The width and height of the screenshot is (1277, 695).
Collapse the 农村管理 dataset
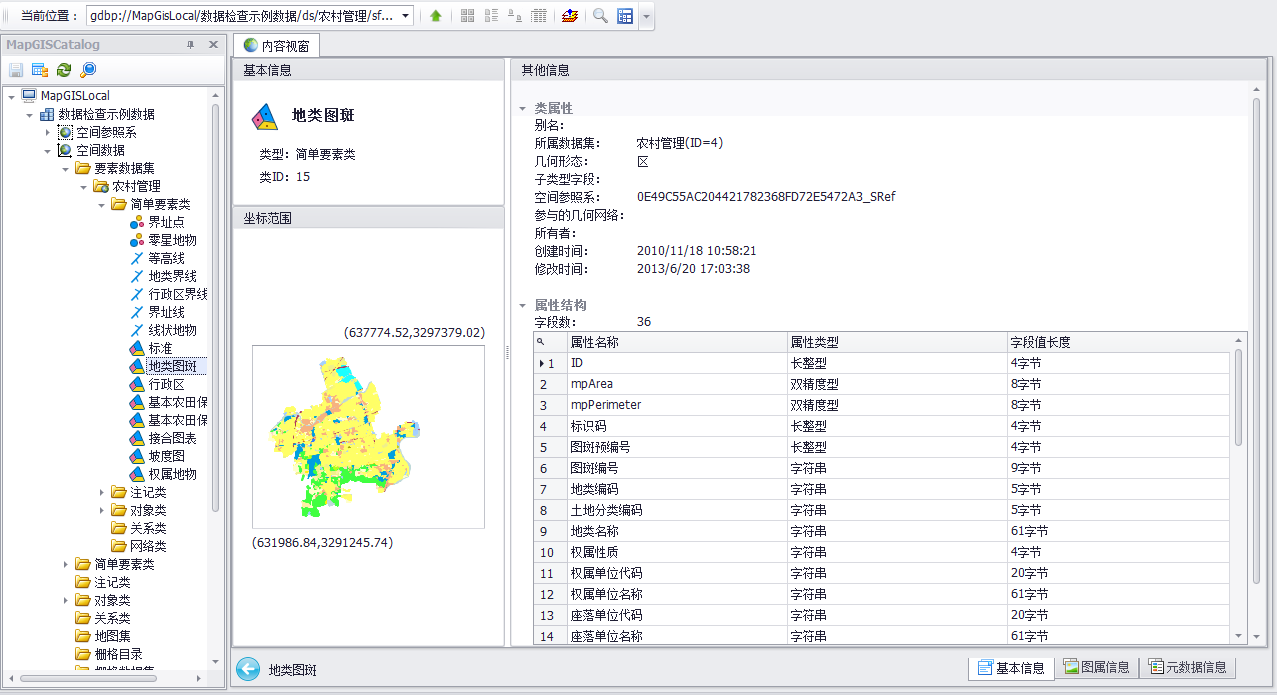click(83, 186)
